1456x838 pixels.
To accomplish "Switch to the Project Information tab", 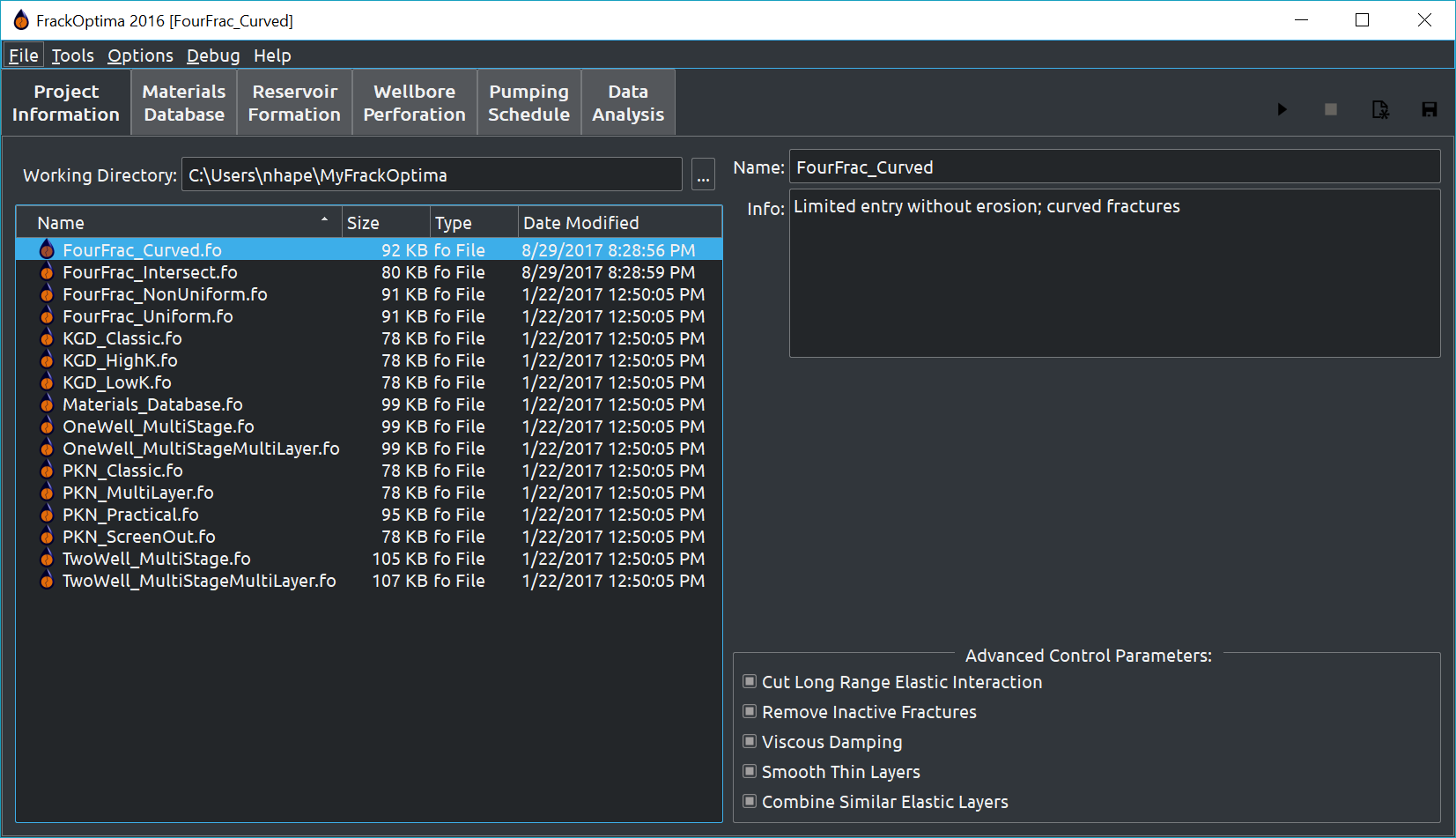I will click(x=66, y=103).
